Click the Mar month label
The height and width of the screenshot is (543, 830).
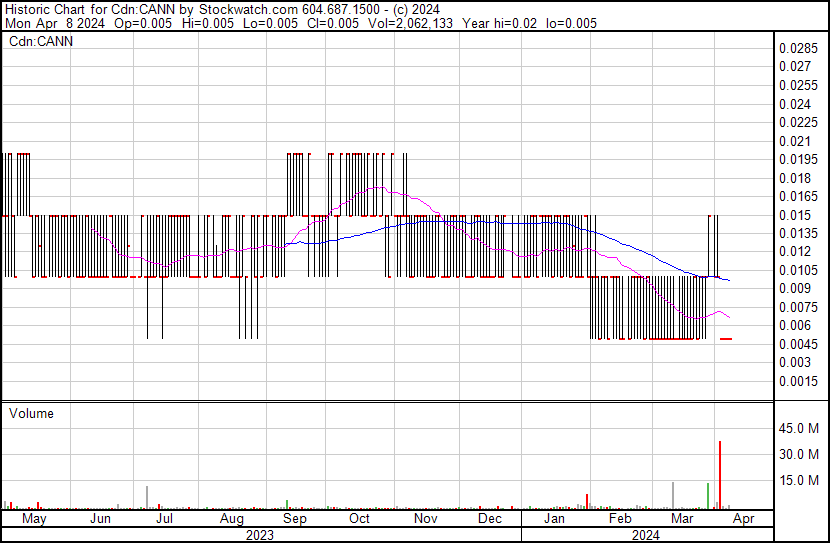[x=682, y=519]
